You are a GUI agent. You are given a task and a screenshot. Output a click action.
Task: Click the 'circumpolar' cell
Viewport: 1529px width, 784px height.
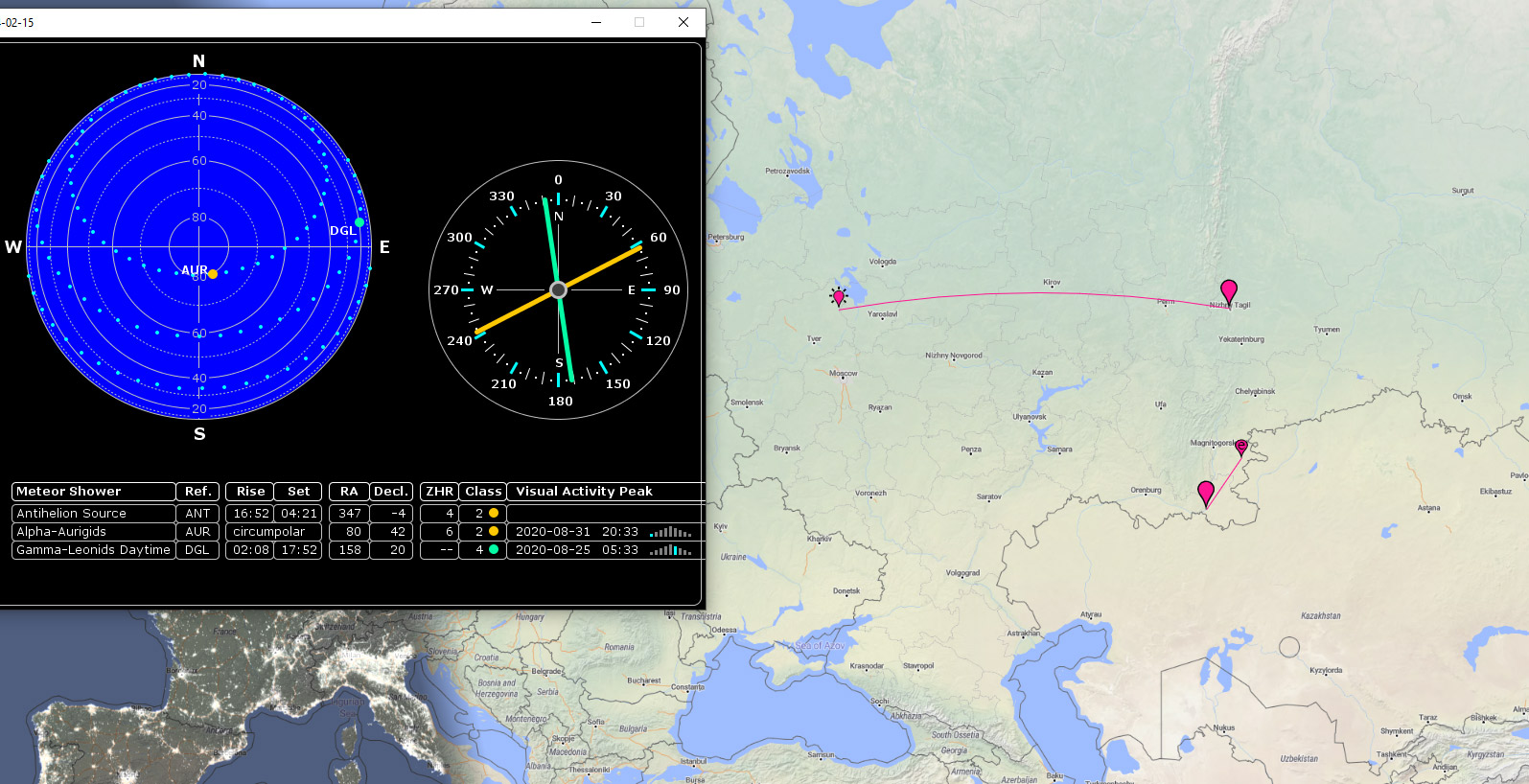tap(273, 532)
